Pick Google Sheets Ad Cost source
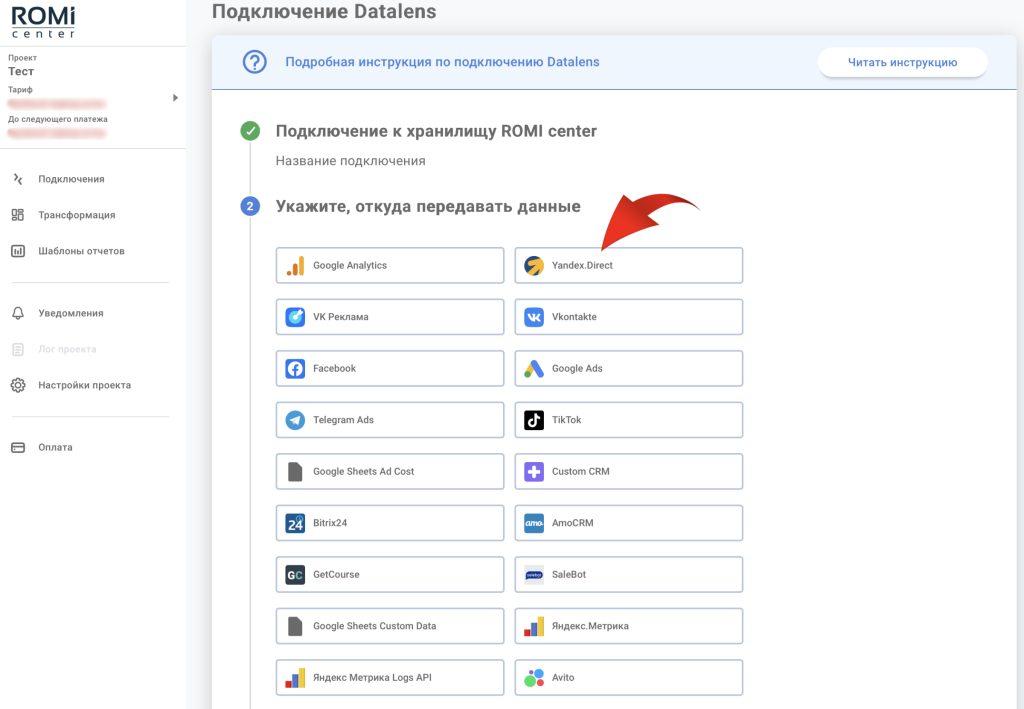The image size is (1024, 709). (390, 472)
